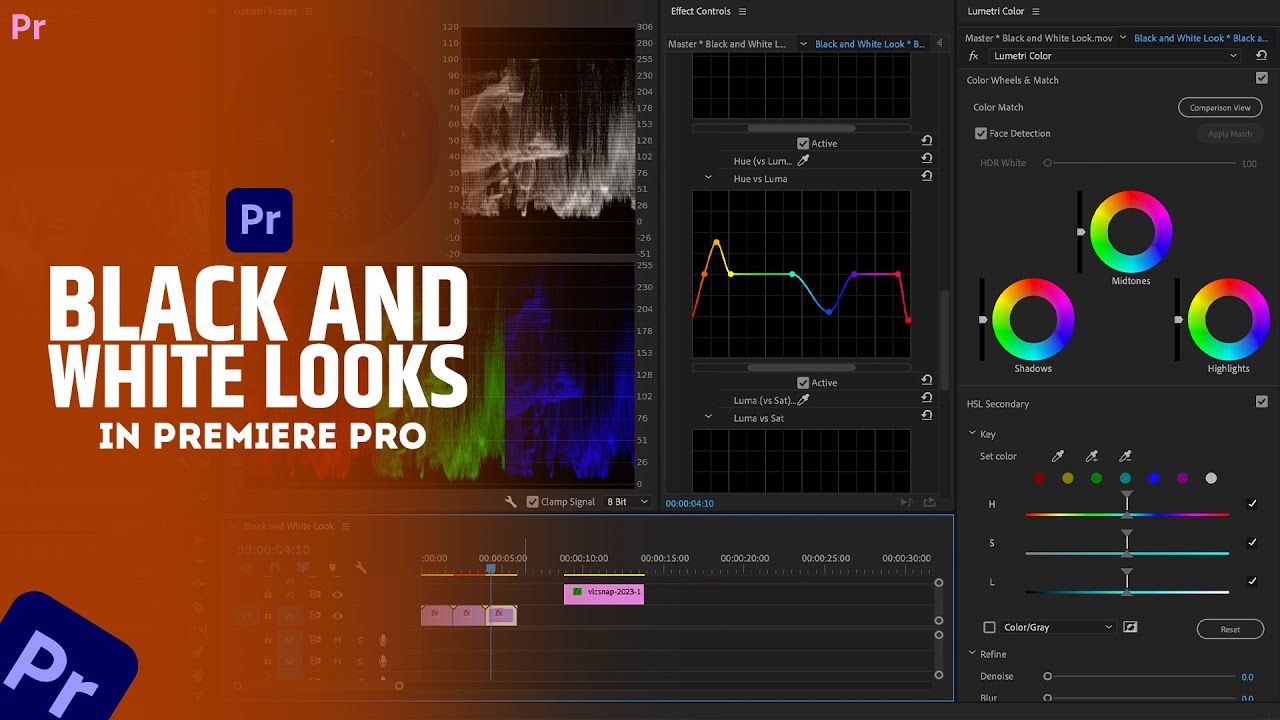1280x720 pixels.
Task: Toggle Active checkbox above Luma (vs Sat)
Action: click(x=802, y=382)
